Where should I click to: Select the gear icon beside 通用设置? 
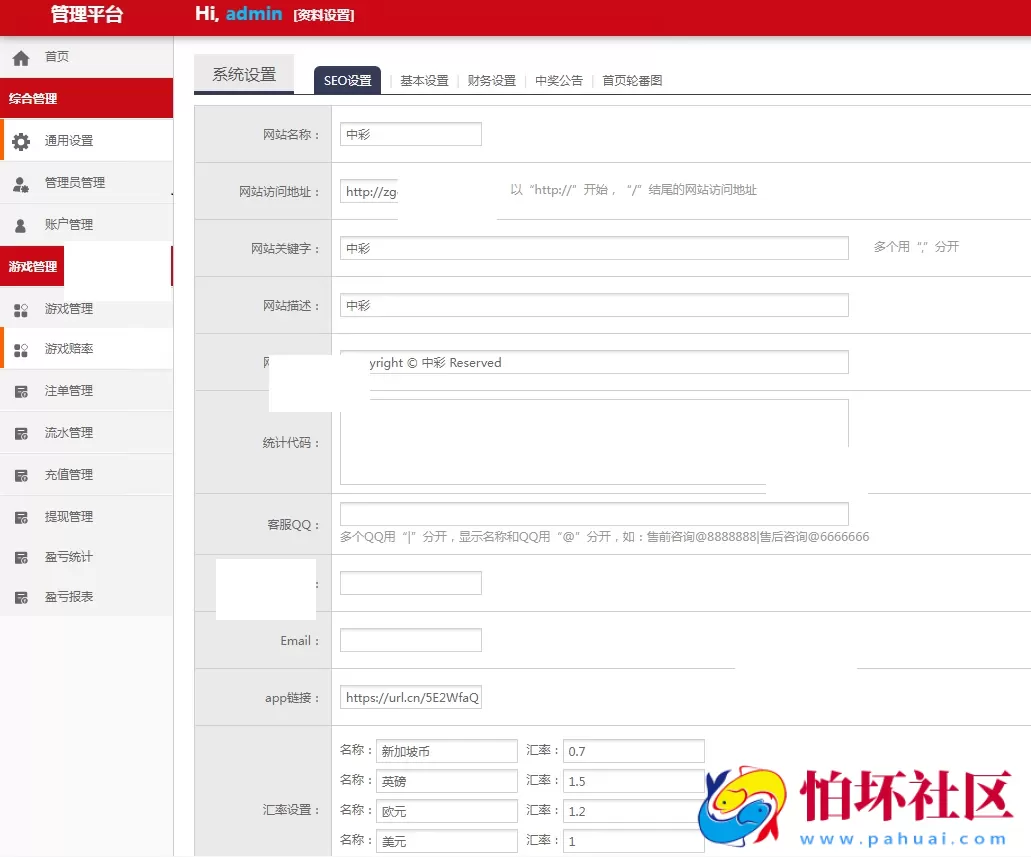click(19, 141)
